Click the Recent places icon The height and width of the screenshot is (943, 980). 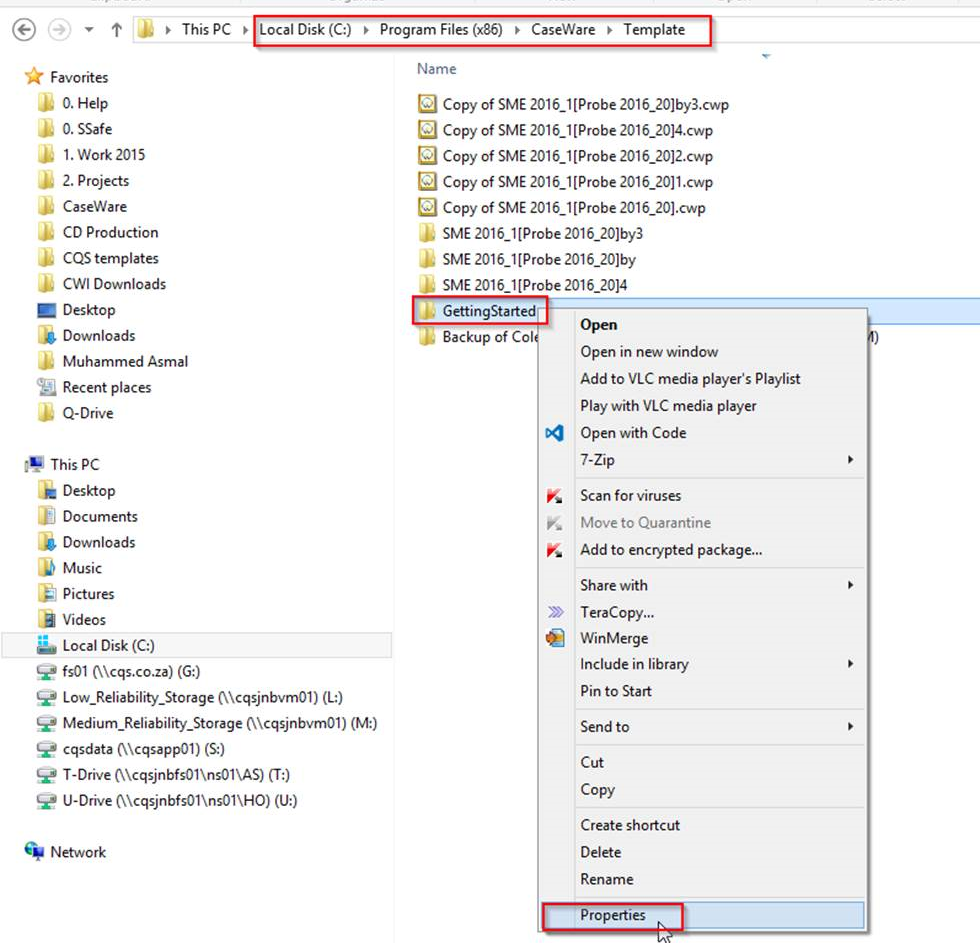46,387
